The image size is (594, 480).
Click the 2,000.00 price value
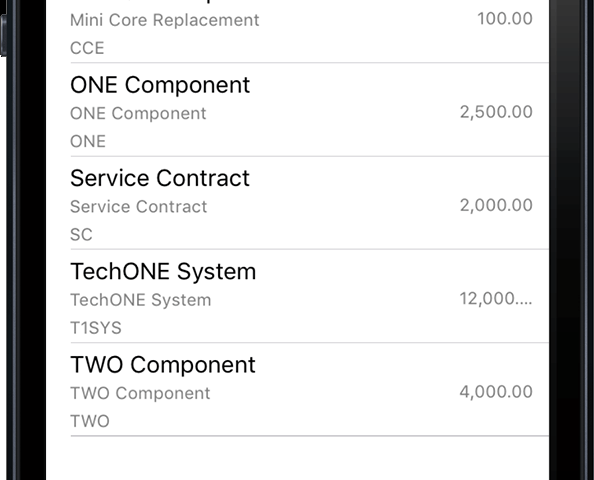pos(496,205)
